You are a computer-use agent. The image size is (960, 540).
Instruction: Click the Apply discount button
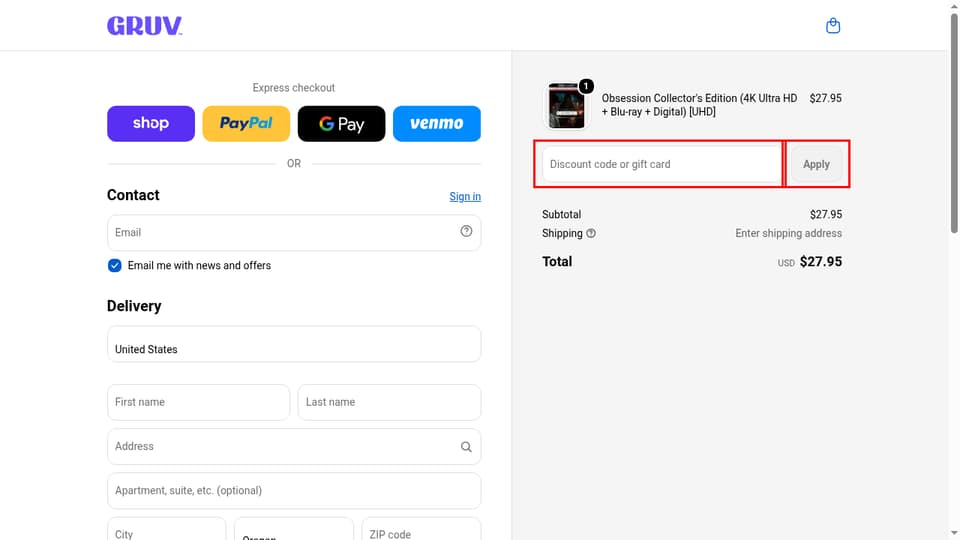pos(816,164)
